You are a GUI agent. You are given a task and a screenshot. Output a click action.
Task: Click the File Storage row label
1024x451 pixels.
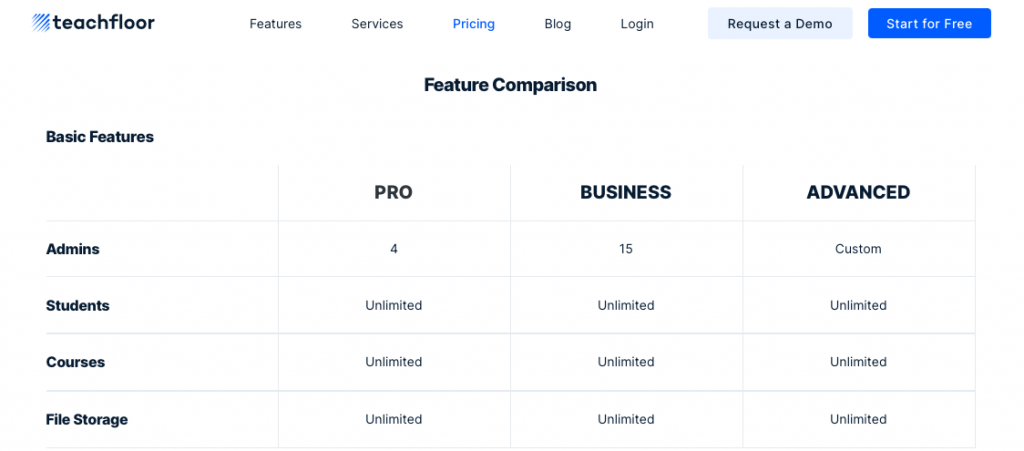click(x=87, y=419)
